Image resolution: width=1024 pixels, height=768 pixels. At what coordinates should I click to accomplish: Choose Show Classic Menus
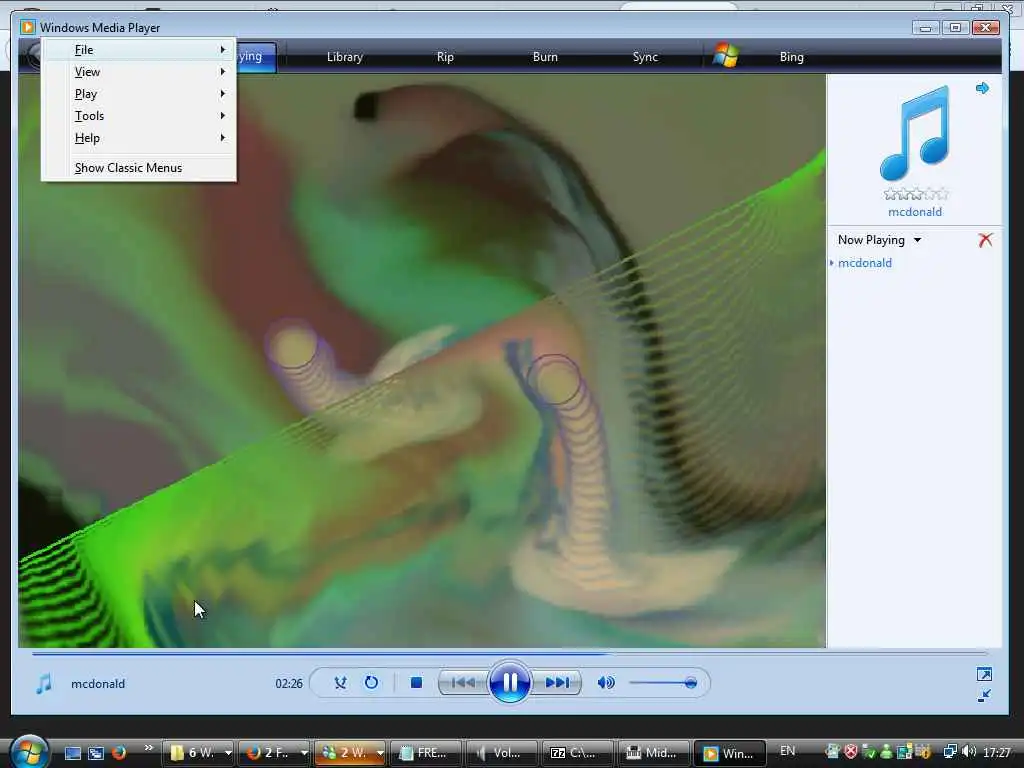click(138, 168)
